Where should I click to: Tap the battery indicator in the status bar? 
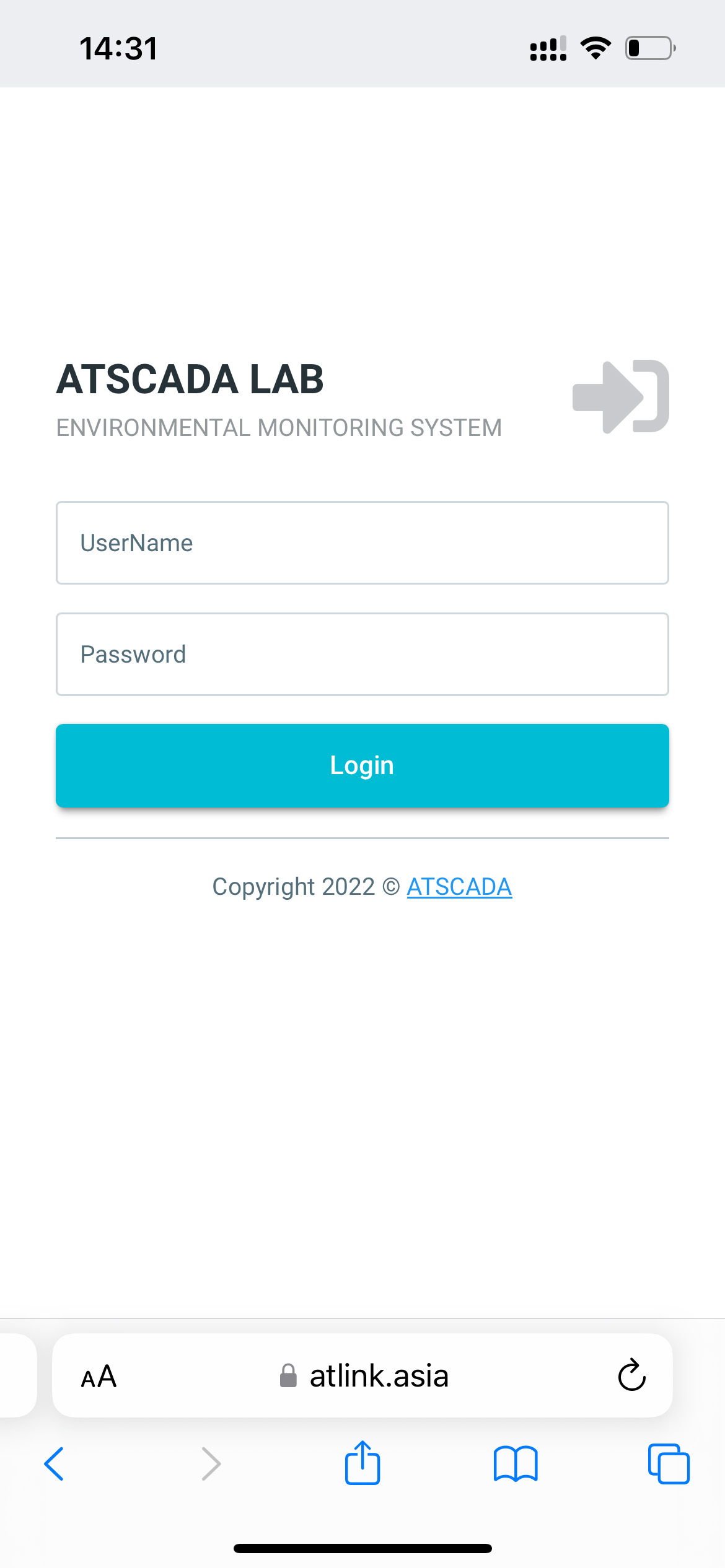coord(650,48)
